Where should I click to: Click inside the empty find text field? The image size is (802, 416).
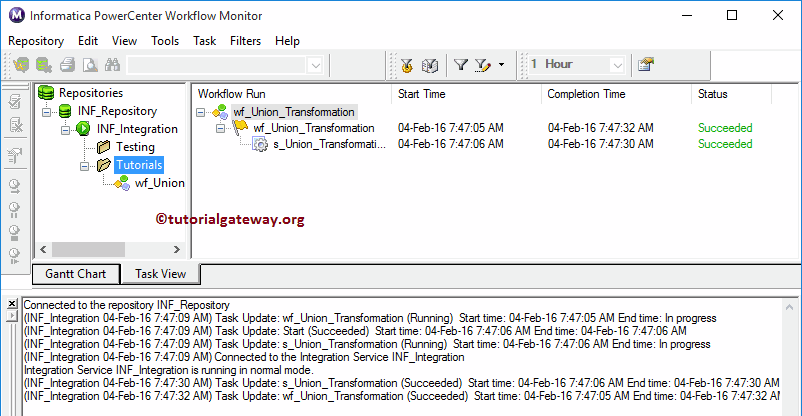point(217,65)
